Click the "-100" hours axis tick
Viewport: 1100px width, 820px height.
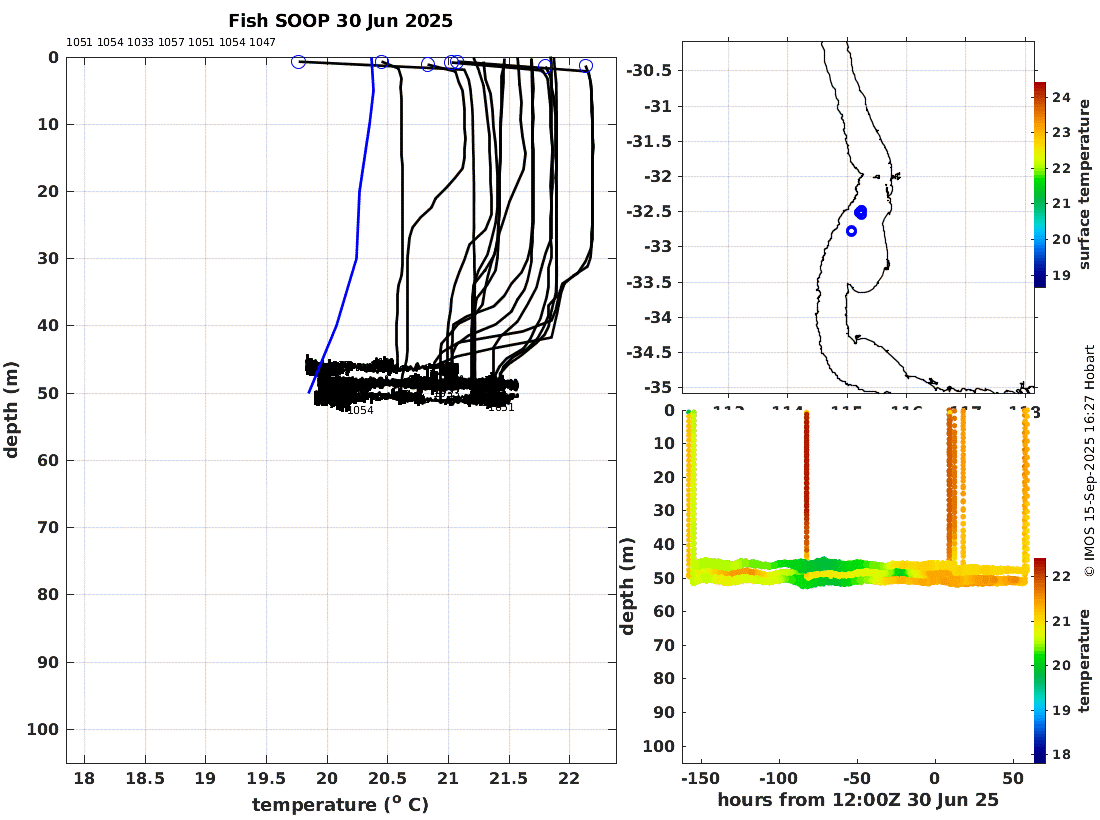[778, 779]
